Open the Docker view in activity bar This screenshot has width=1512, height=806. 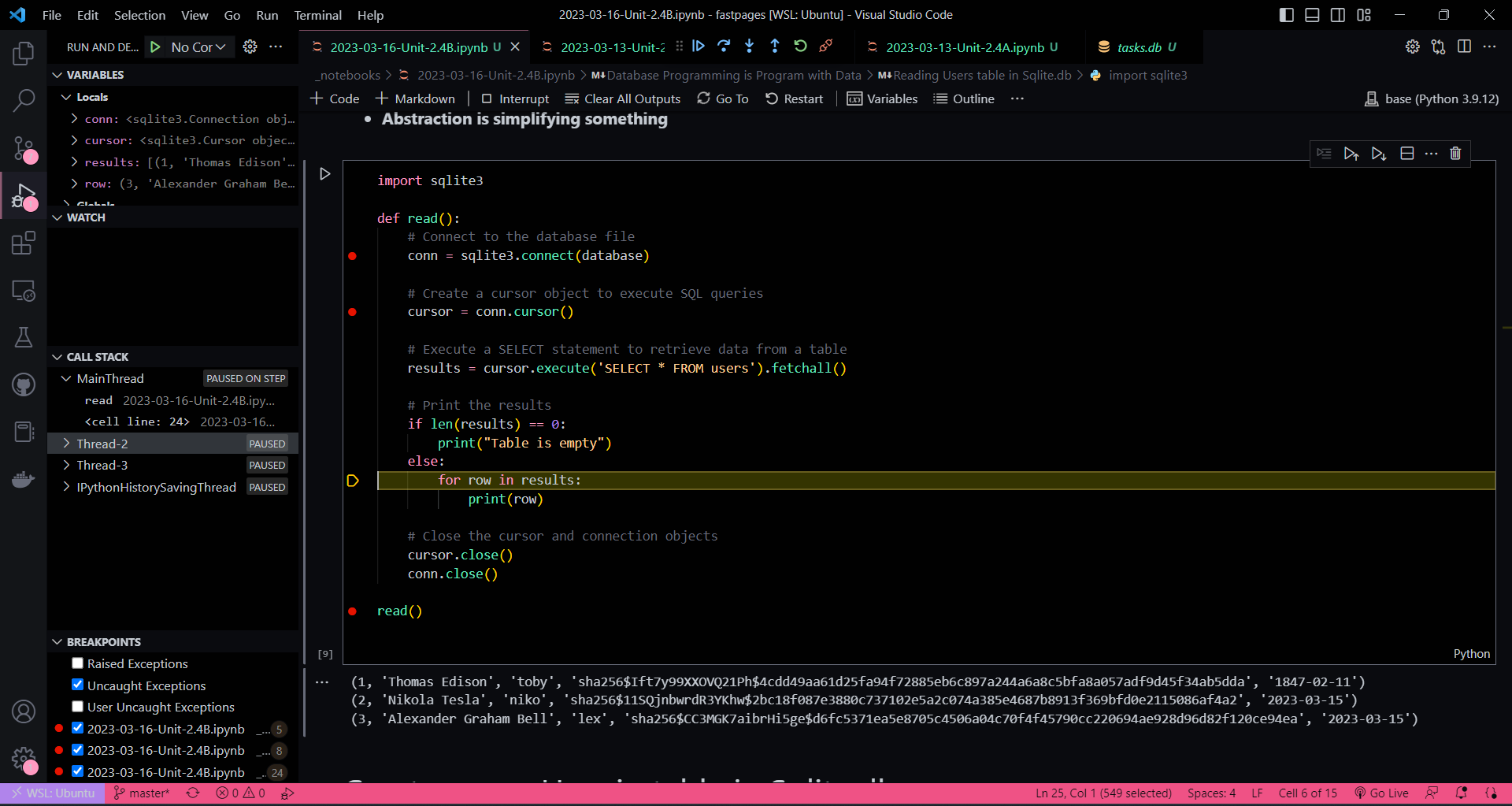[x=24, y=479]
